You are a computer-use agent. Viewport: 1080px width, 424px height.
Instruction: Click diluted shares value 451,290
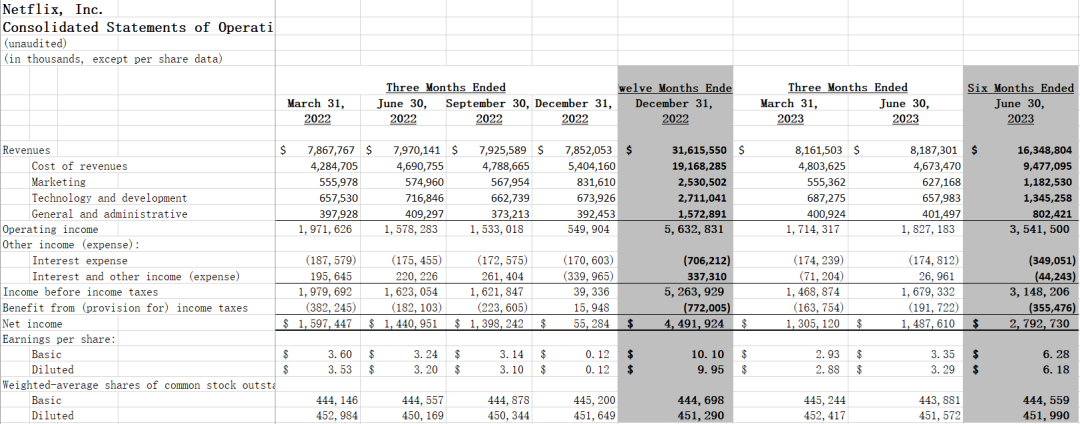click(x=702, y=416)
